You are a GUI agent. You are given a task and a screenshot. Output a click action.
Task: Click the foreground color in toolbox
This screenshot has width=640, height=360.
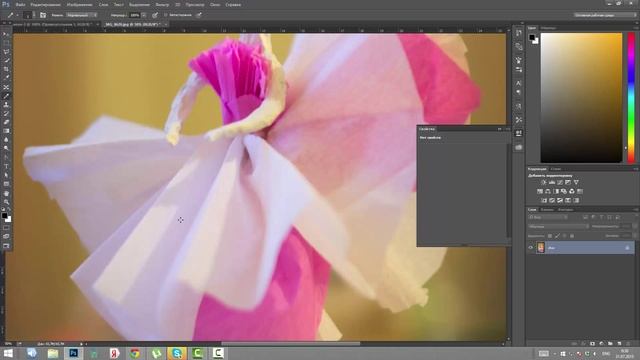click(4, 216)
